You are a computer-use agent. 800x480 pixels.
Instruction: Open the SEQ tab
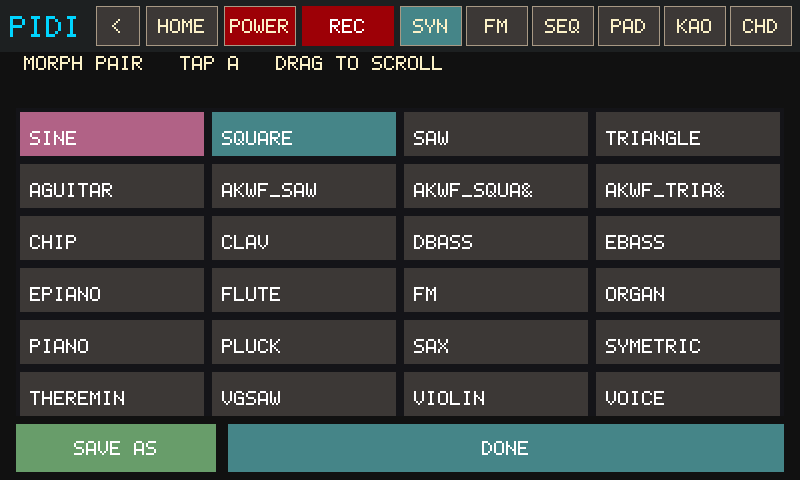[x=562, y=26]
